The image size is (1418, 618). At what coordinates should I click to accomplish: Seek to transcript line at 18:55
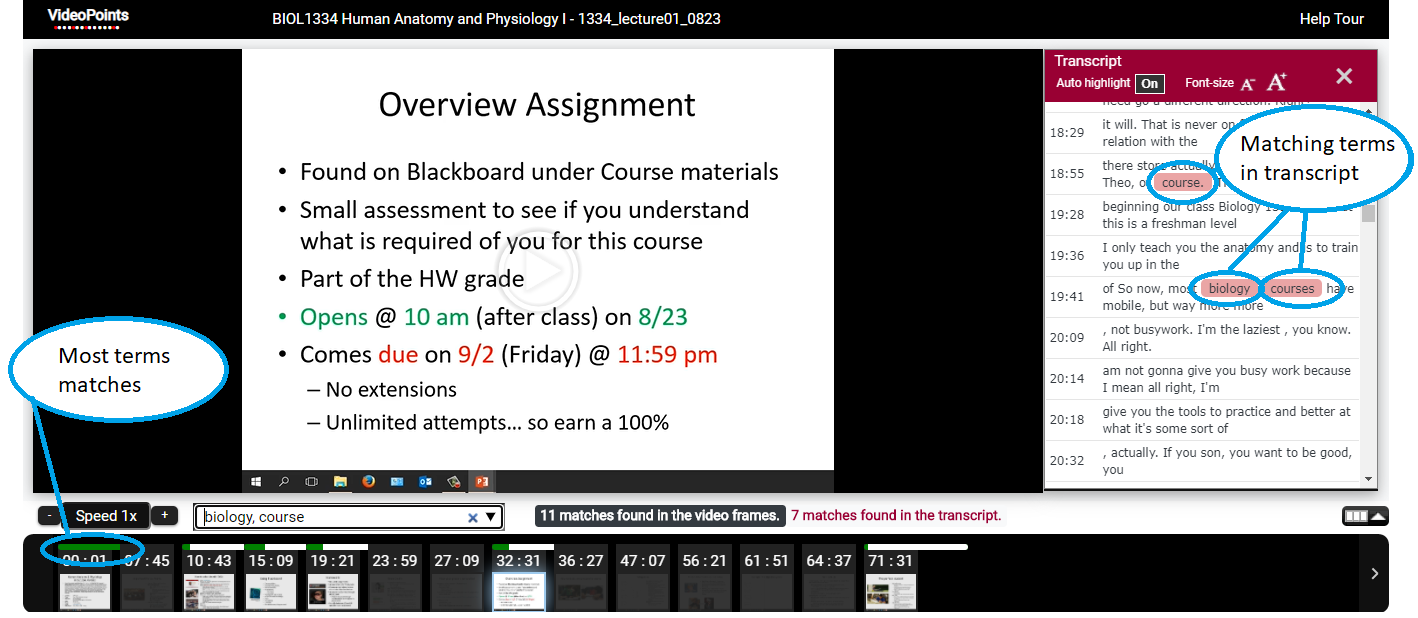coord(1203,174)
